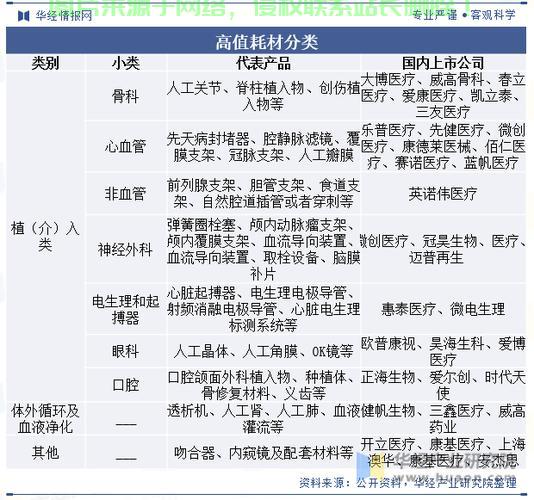Click the 大博医疗、威高骨科 companies cell
This screenshot has height=500, width=534.
[x=443, y=96]
